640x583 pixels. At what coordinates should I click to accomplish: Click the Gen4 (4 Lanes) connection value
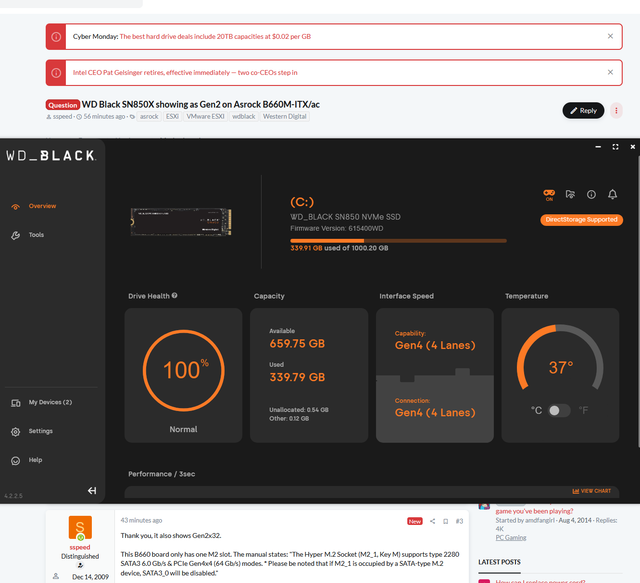[x=435, y=413]
